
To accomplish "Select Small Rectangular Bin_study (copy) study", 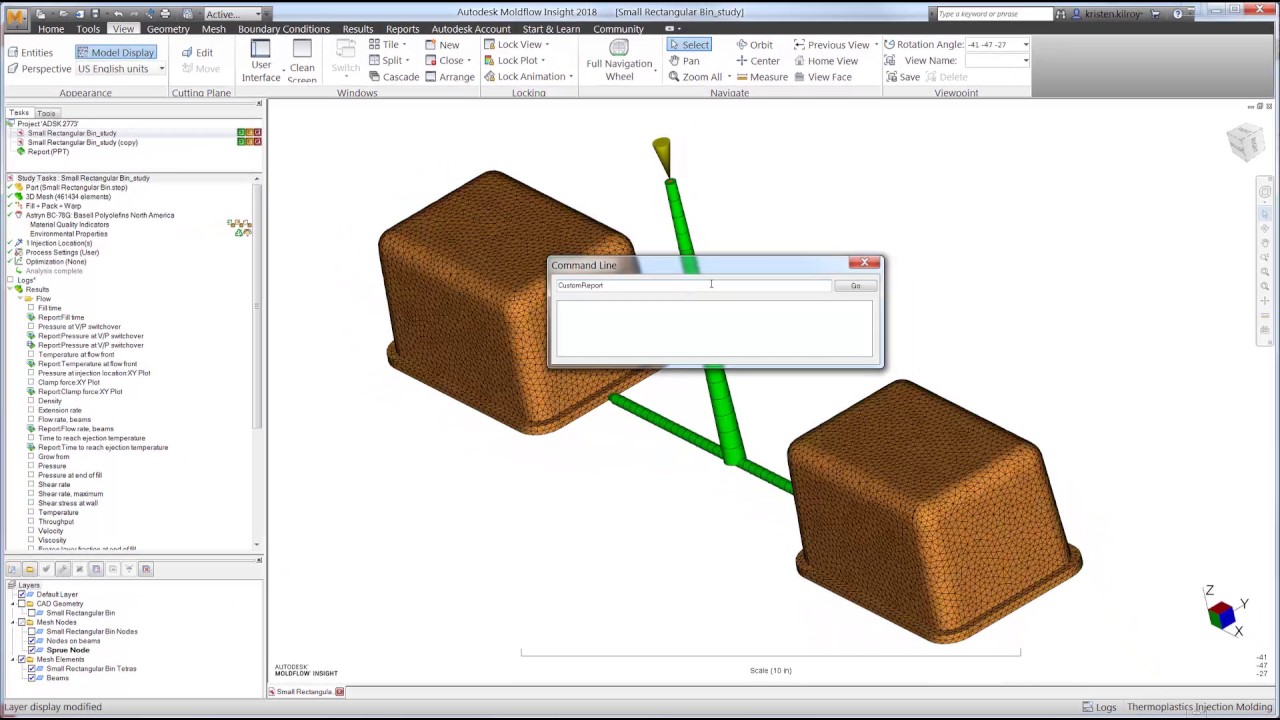I will pyautogui.click(x=82, y=142).
